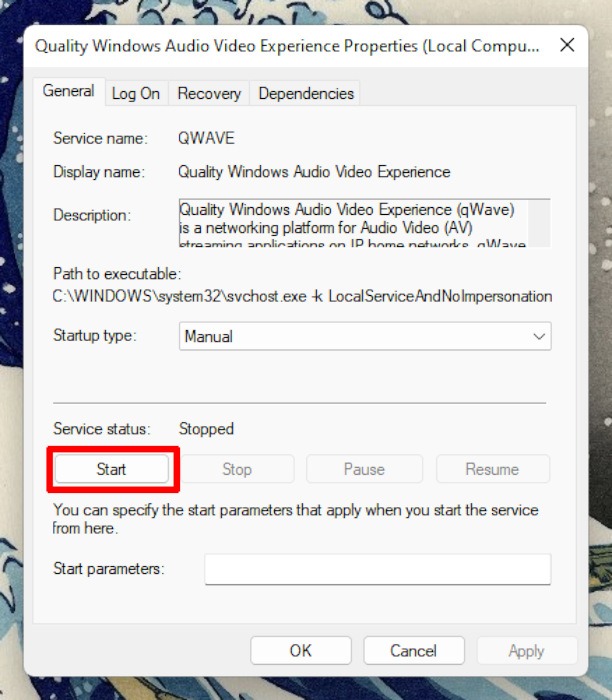The width and height of the screenshot is (612, 700).
Task: Click the Service status label
Action: coord(102,429)
